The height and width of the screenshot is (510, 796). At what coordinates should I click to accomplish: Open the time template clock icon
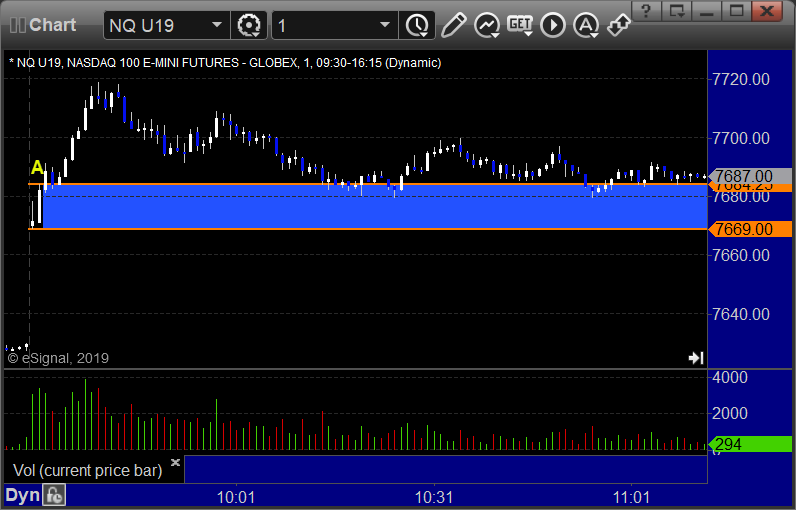(417, 25)
